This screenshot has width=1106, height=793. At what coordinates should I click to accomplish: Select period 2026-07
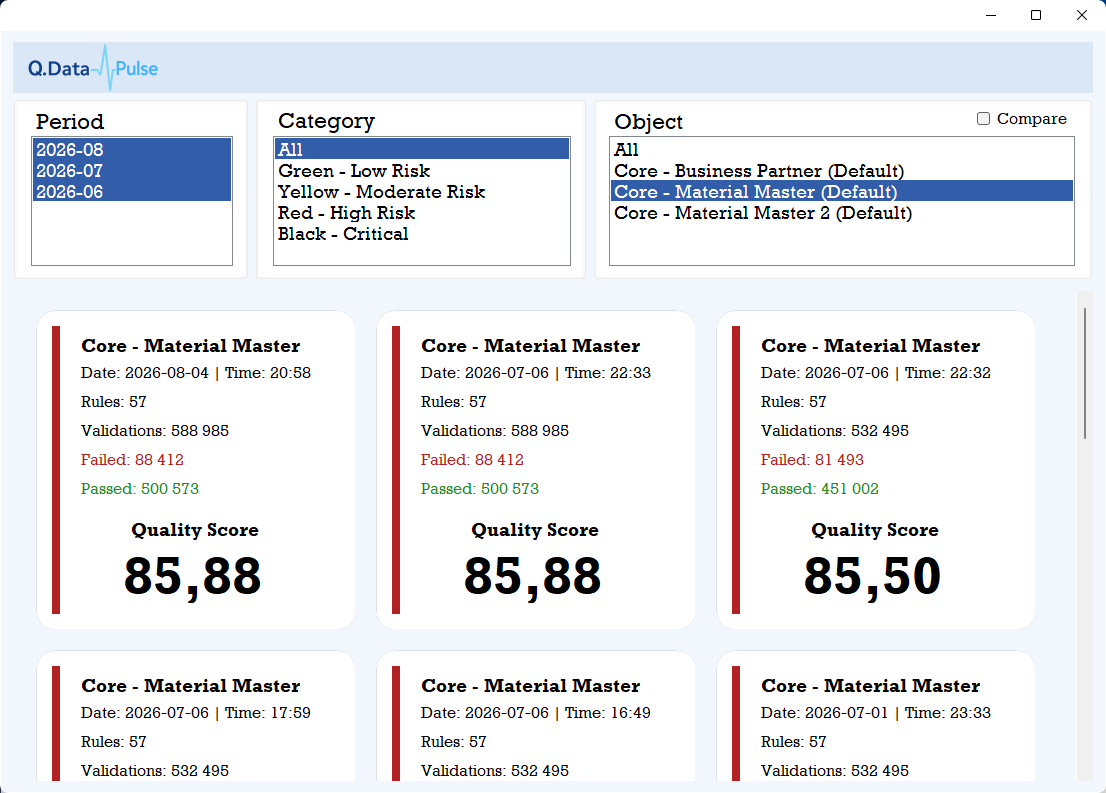click(132, 171)
